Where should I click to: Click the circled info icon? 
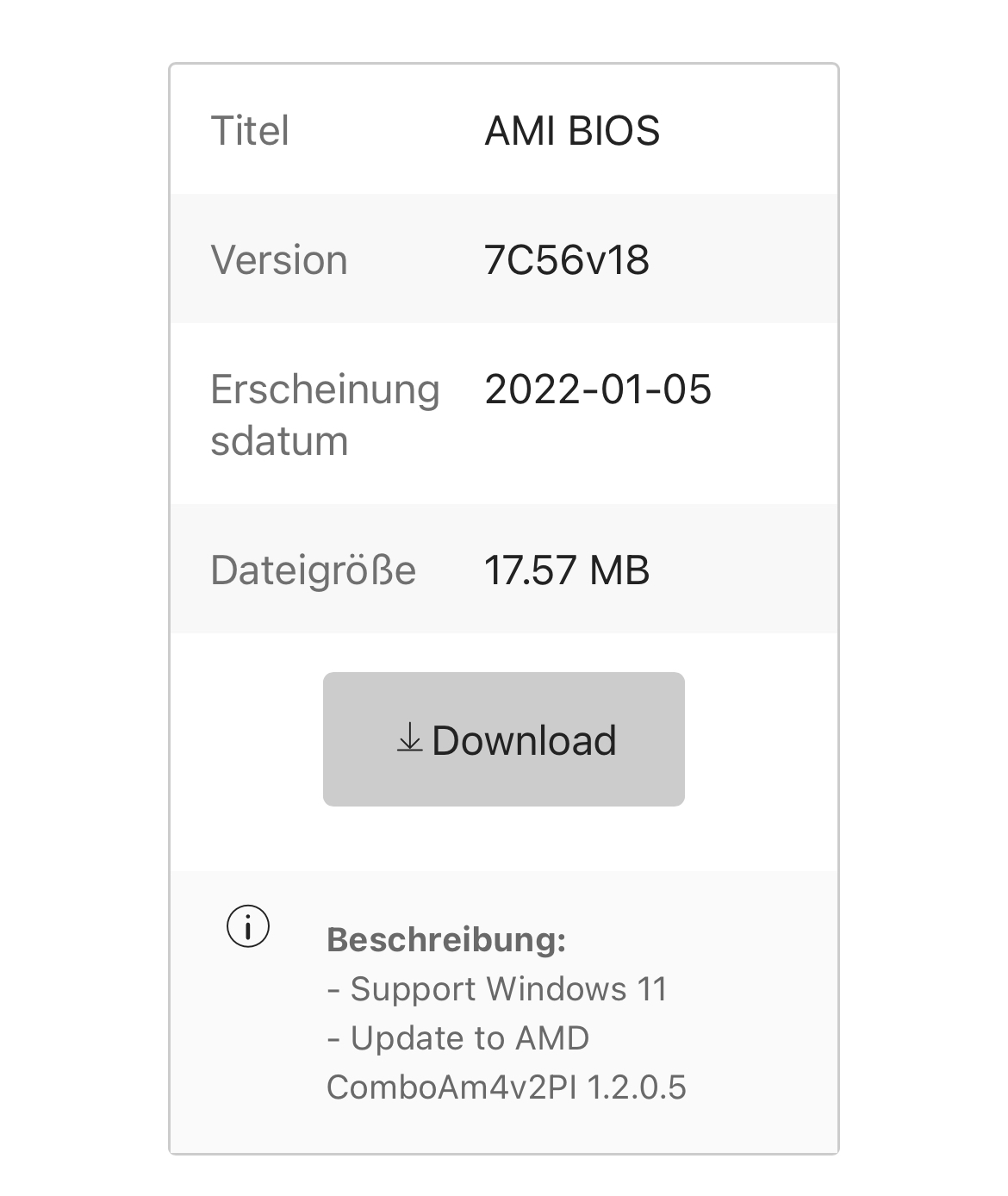pyautogui.click(x=248, y=927)
